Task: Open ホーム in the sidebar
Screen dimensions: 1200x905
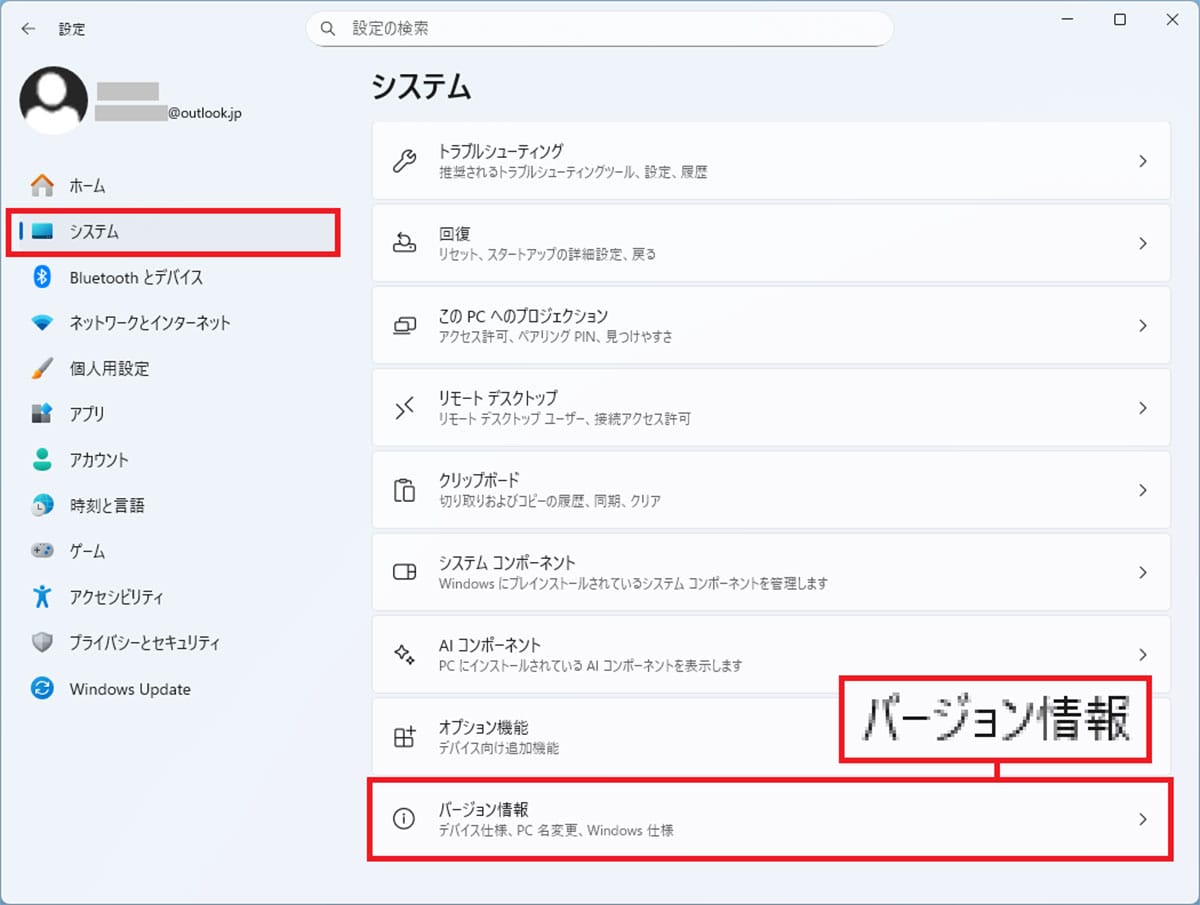Action: tap(87, 186)
